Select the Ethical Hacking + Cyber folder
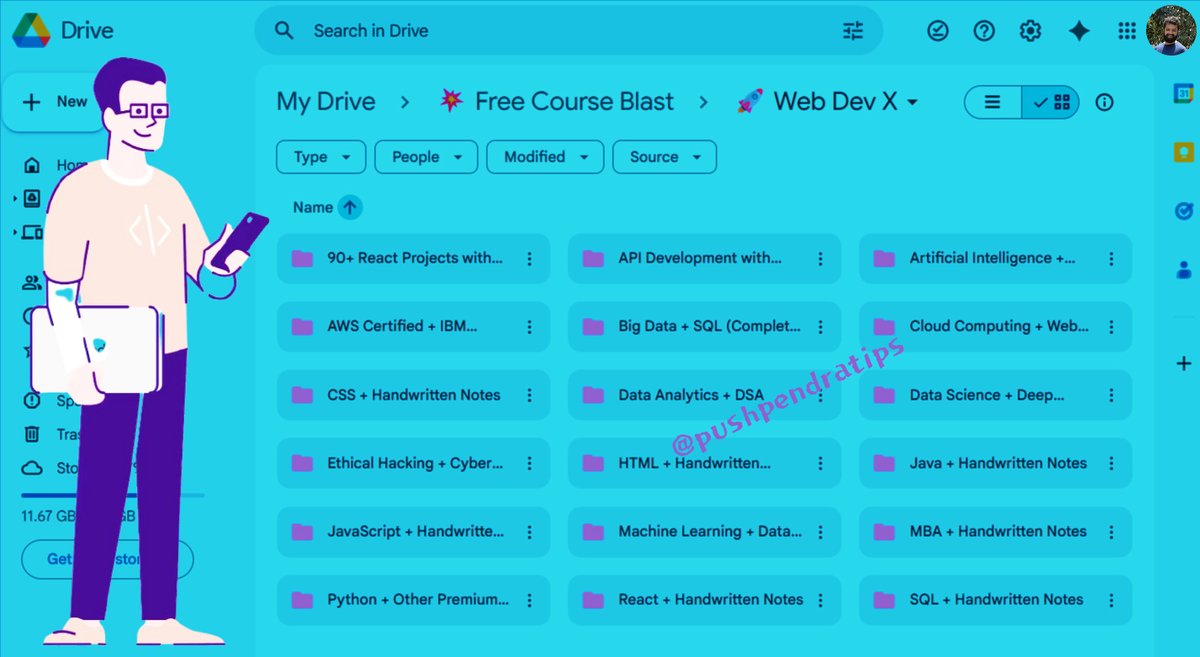Screen dimensions: 1200x657 [x=413, y=463]
